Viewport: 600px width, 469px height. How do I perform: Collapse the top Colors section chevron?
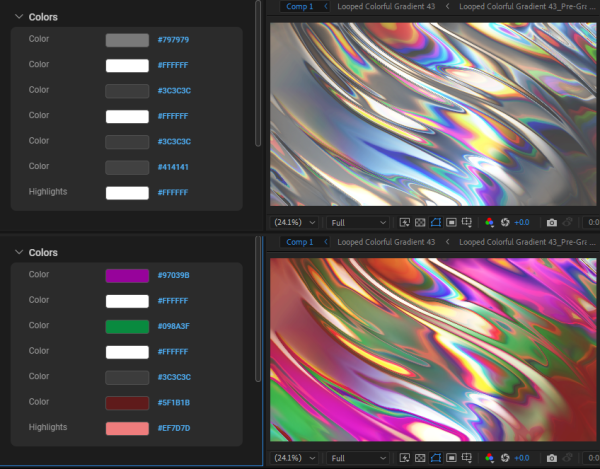pyautogui.click(x=18, y=17)
